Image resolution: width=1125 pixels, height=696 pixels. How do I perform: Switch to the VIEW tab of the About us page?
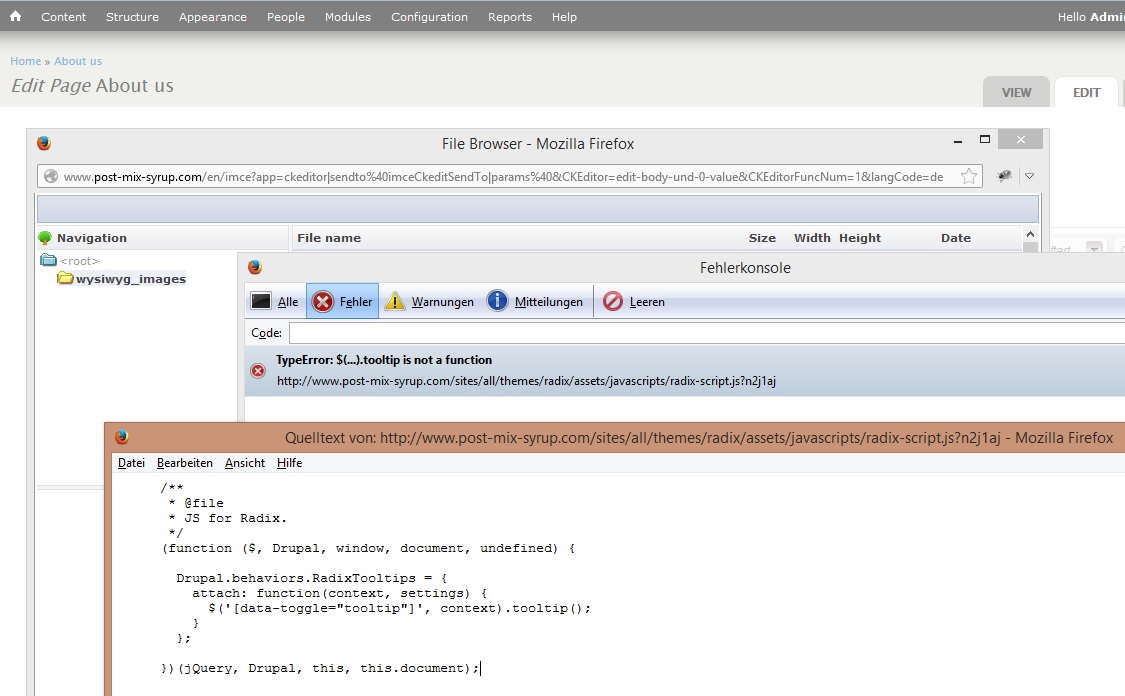(x=1016, y=91)
